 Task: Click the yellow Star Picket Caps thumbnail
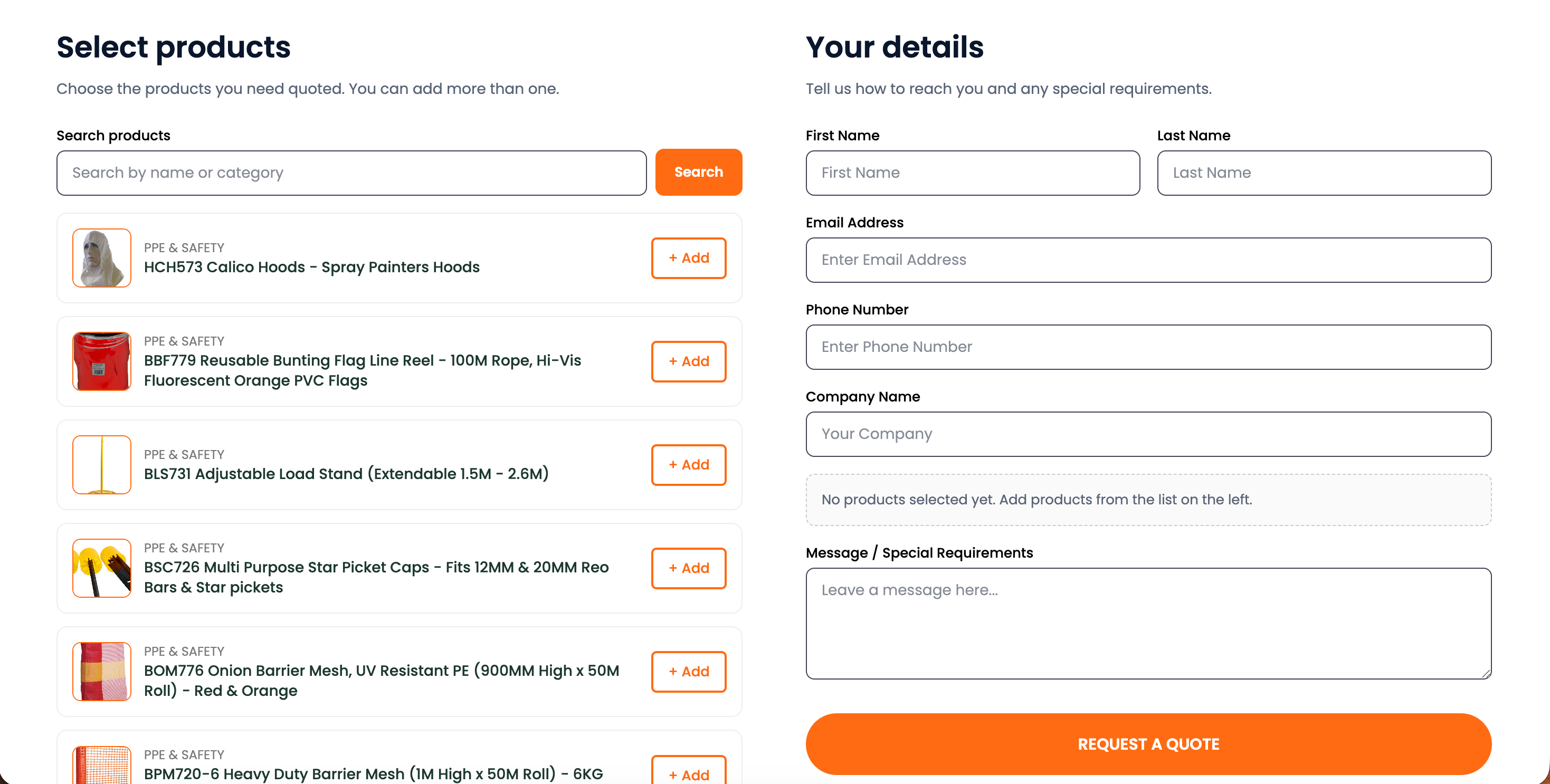102,569
